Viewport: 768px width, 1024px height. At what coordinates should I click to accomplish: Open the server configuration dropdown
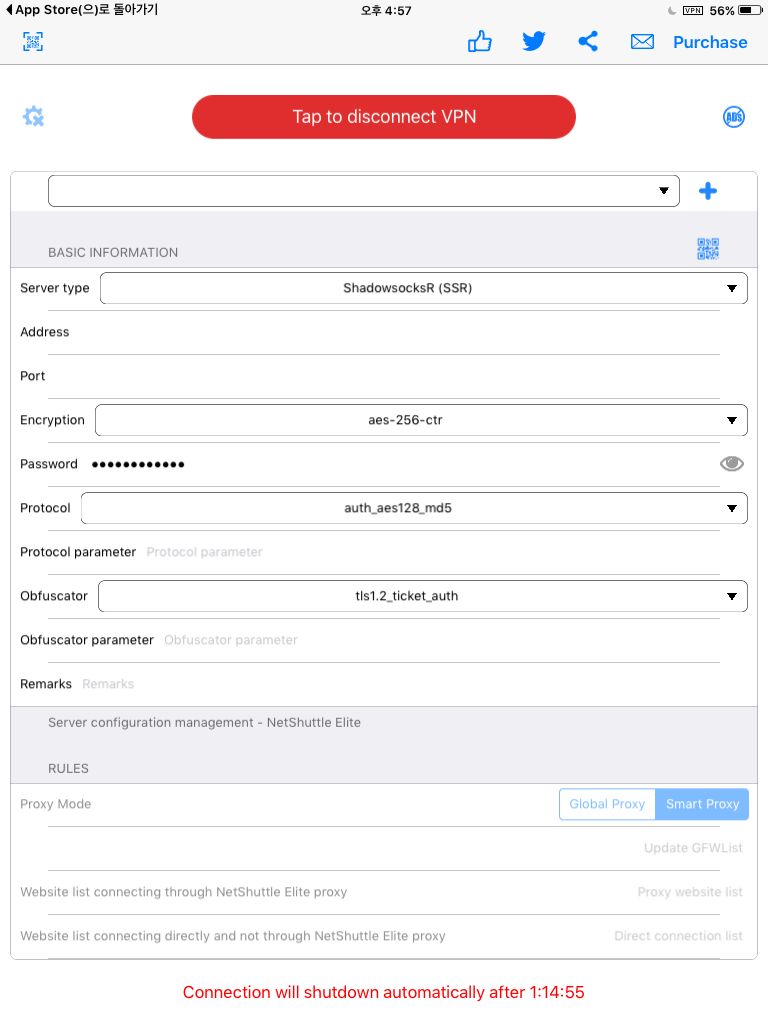(364, 191)
